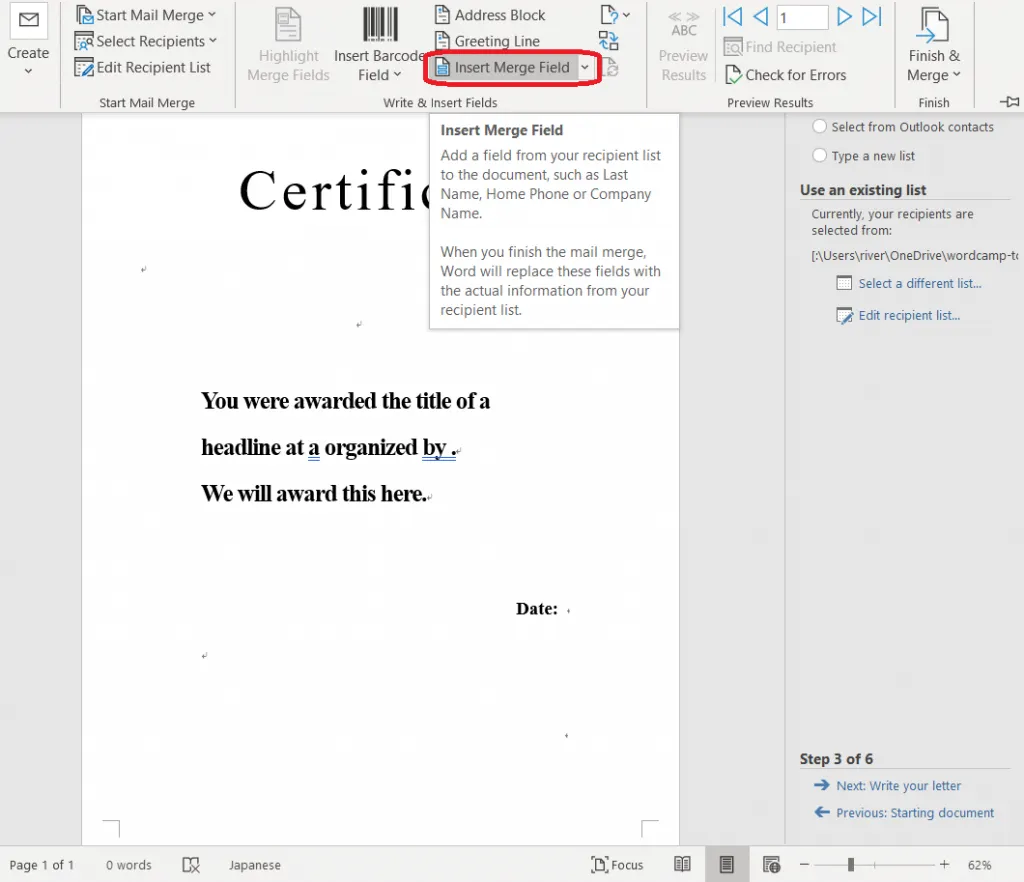Screen dimensions: 1024x882
Task: Open the Finish & Merge dropdown
Action: click(x=934, y=75)
